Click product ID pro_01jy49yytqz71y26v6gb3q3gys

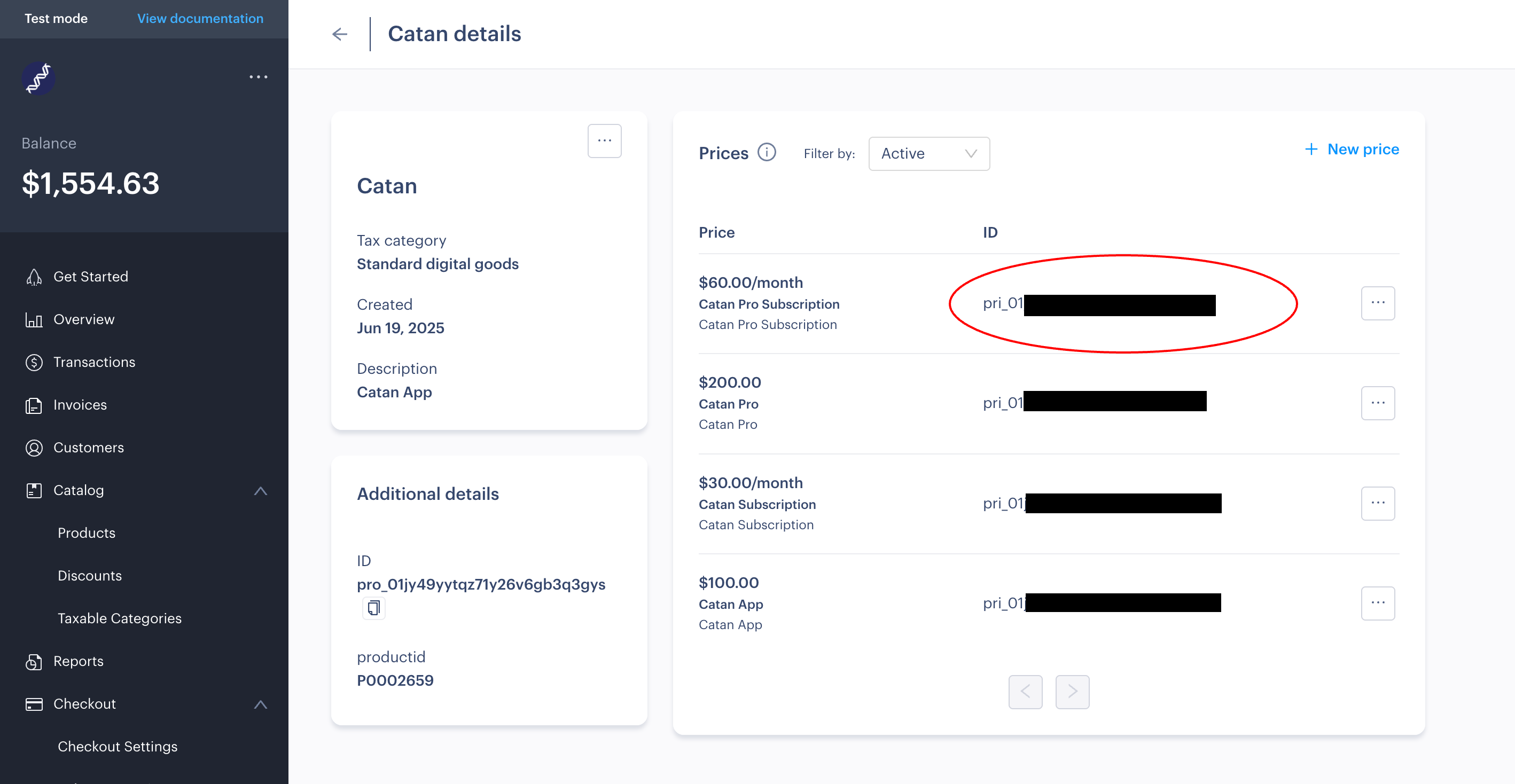coord(481,585)
